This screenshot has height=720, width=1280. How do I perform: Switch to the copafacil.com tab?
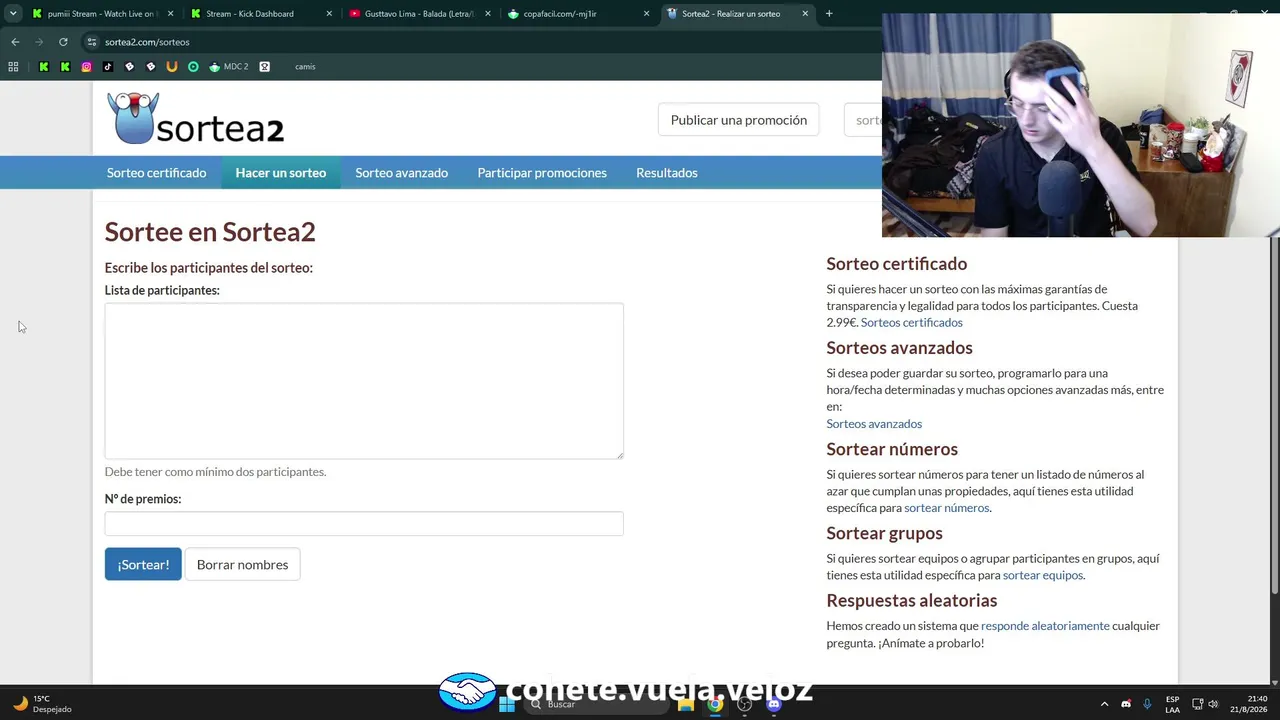(x=577, y=14)
